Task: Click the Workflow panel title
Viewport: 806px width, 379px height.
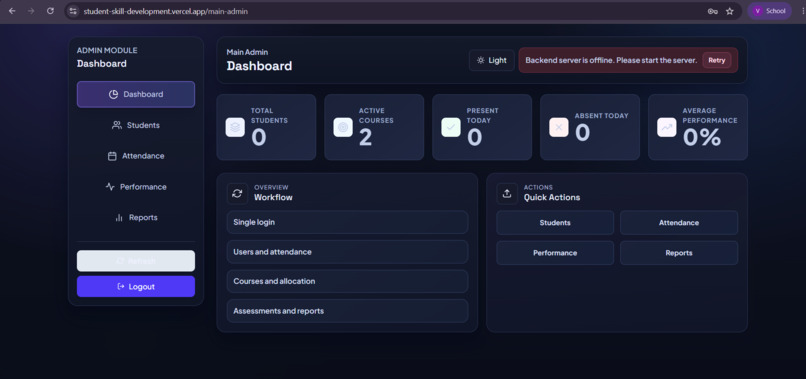Action: coord(273,197)
